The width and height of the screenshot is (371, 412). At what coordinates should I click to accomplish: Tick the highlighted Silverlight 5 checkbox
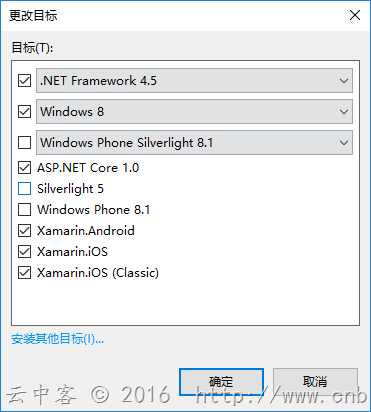point(24,189)
